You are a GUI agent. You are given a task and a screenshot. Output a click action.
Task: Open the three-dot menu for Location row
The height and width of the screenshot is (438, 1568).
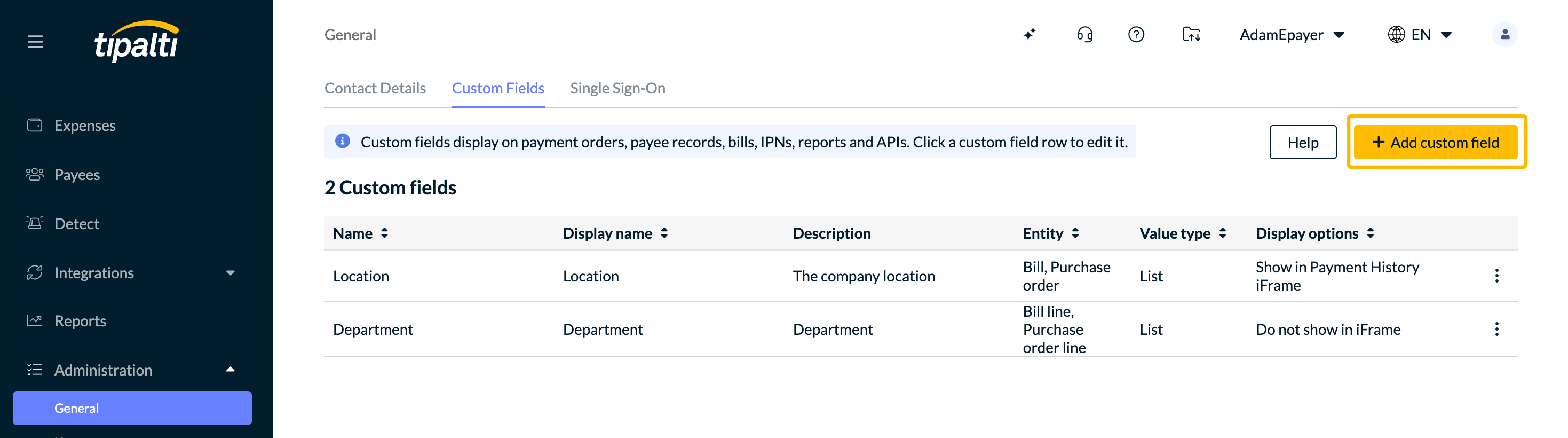click(1496, 276)
